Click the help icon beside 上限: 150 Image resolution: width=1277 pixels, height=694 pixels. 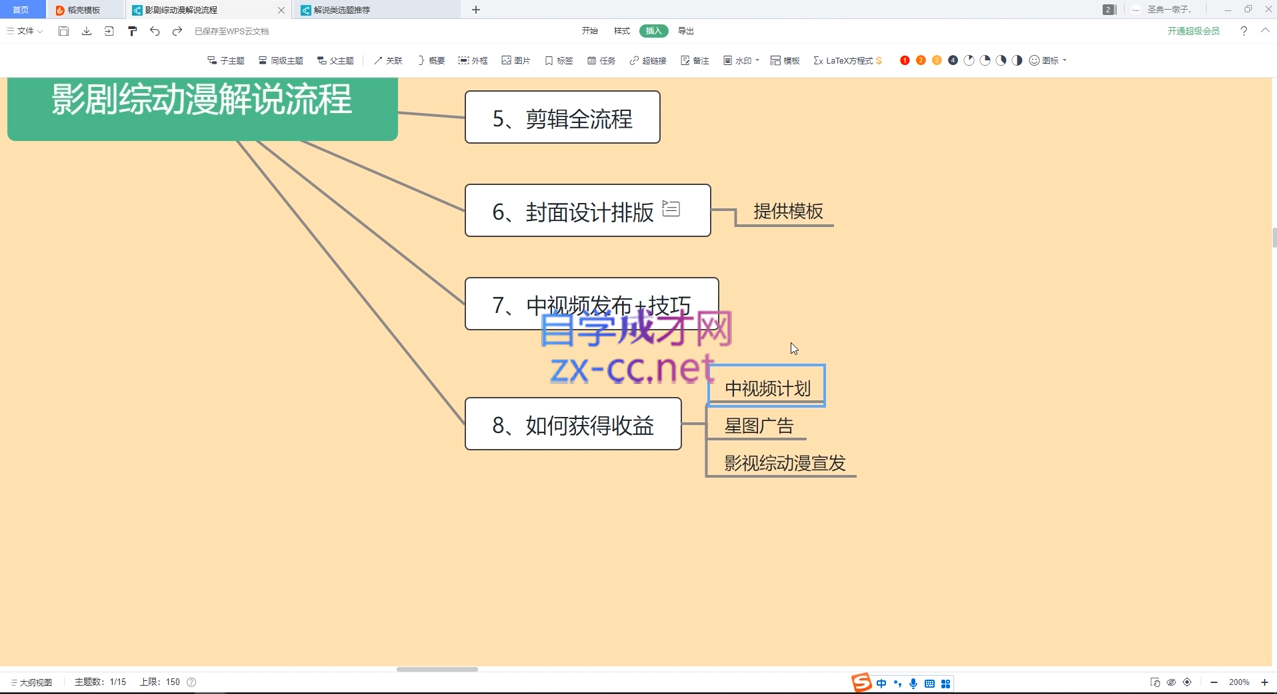click(191, 683)
